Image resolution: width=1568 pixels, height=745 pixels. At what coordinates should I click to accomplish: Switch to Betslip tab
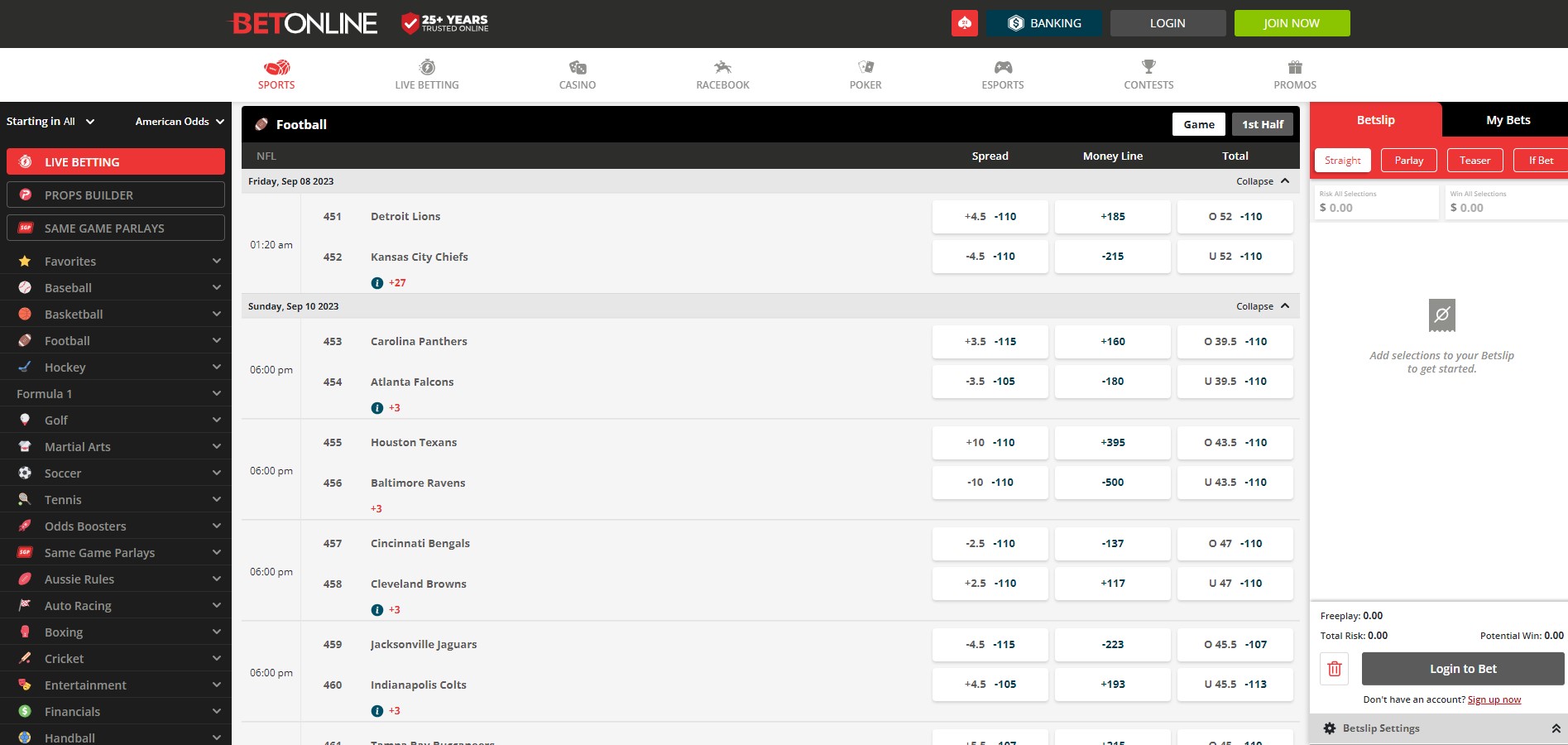[1376, 120]
